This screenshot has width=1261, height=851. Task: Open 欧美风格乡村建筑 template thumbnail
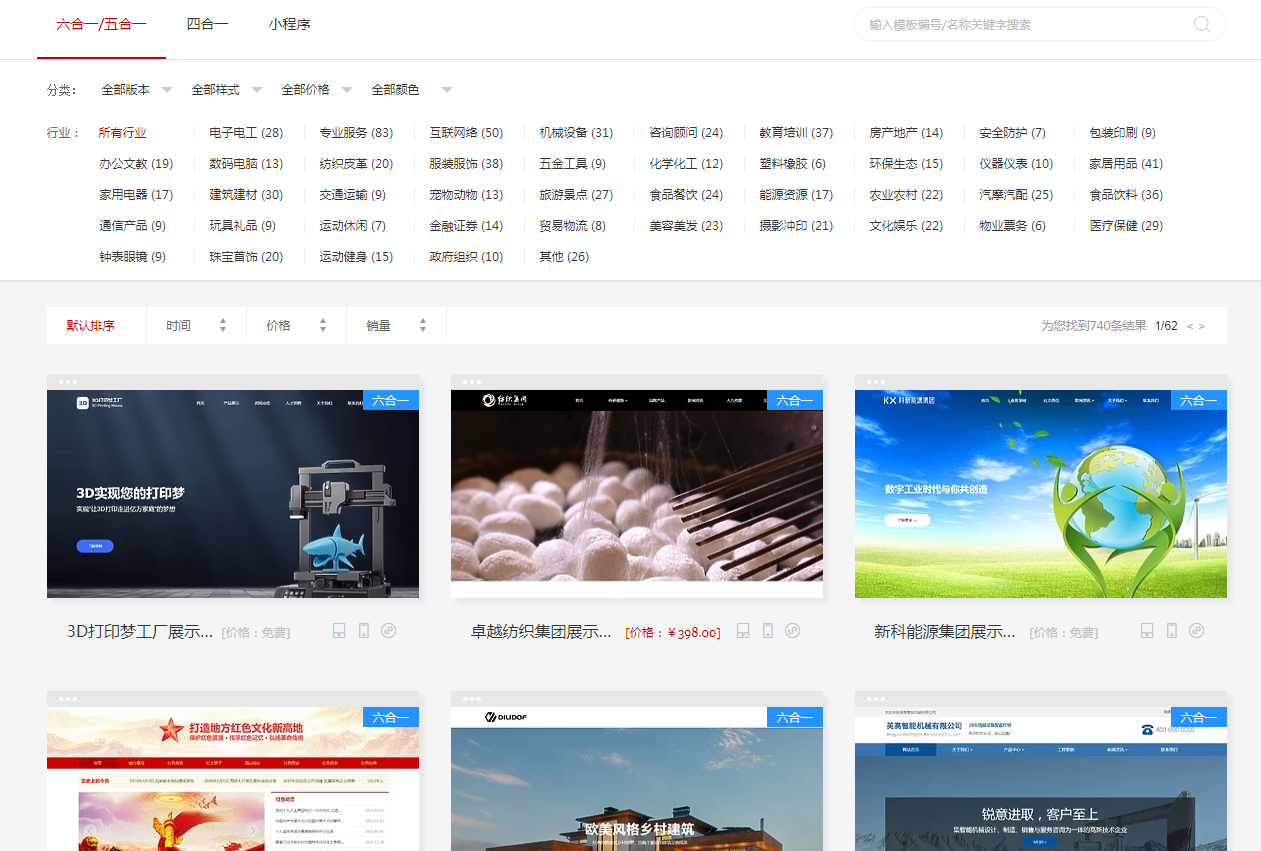(637, 779)
